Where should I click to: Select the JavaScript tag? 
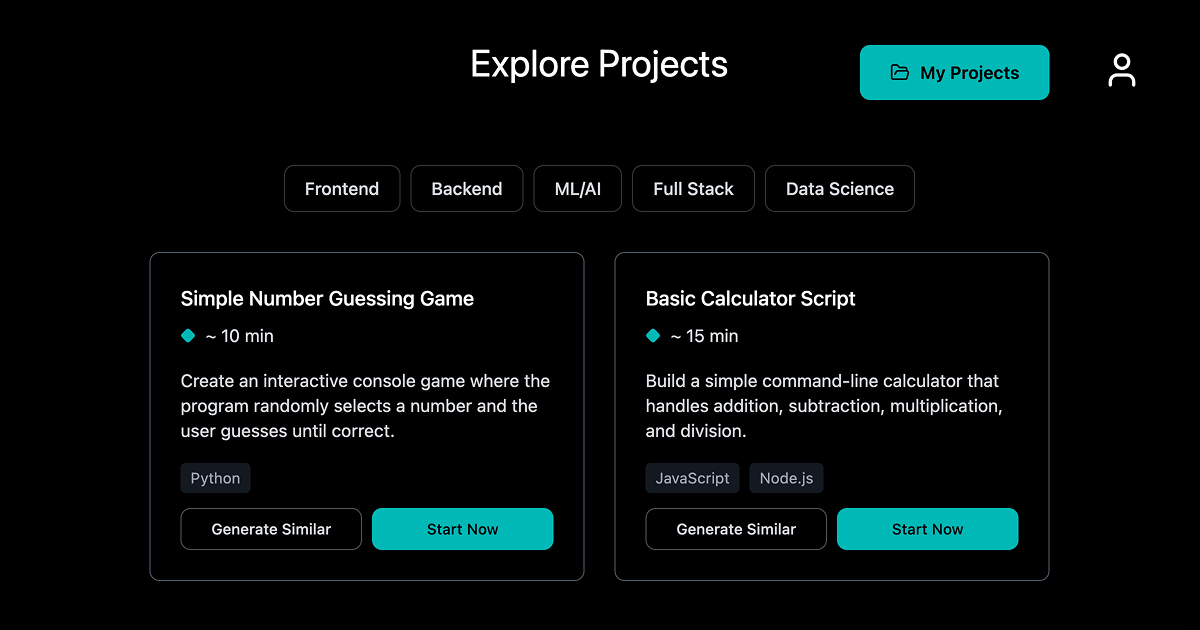[692, 477]
